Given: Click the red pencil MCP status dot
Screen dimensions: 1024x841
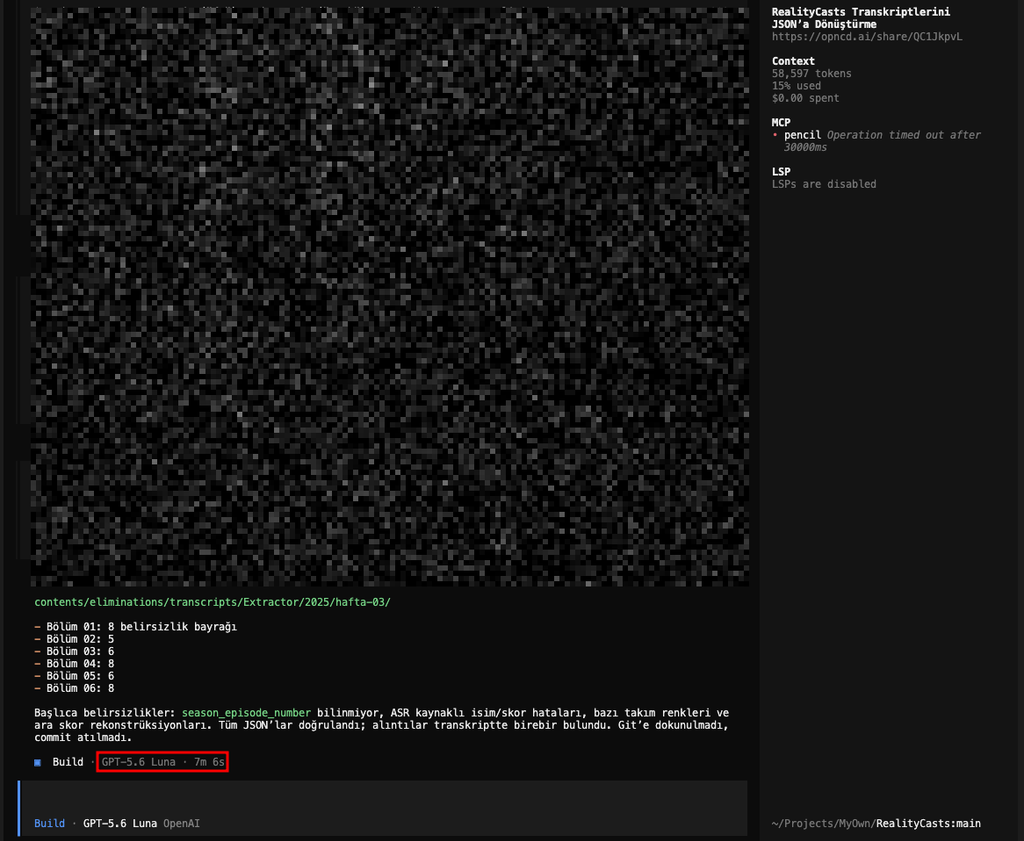Looking at the screenshot, I should coord(775,135).
